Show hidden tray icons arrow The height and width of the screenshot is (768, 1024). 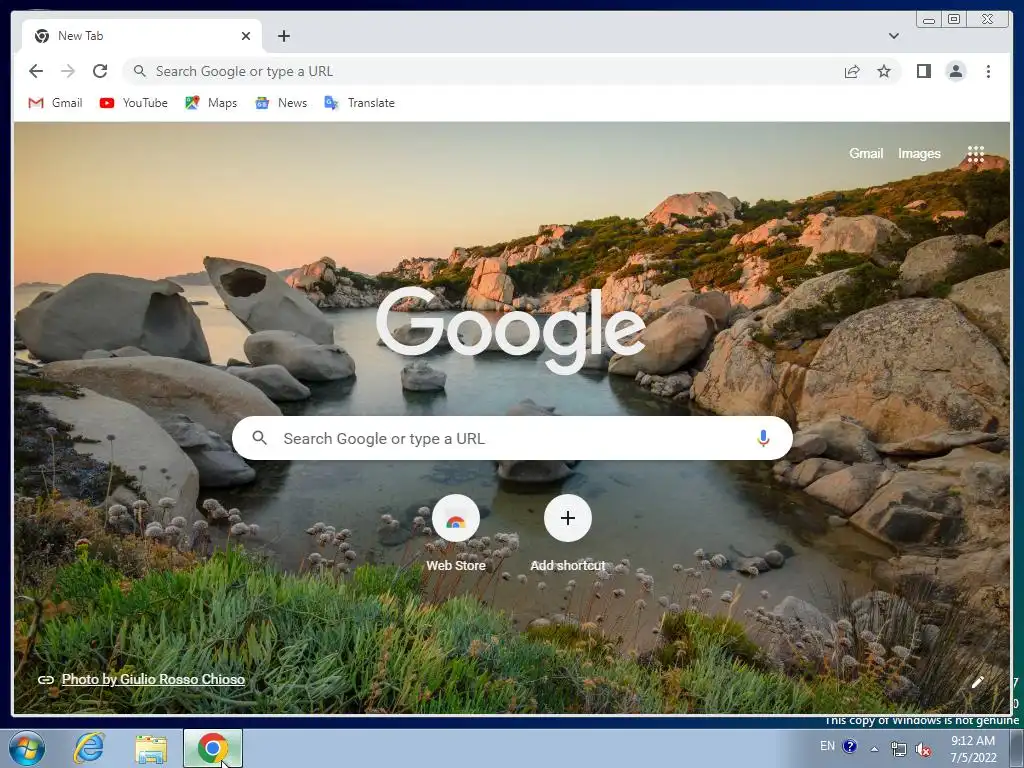coord(874,749)
